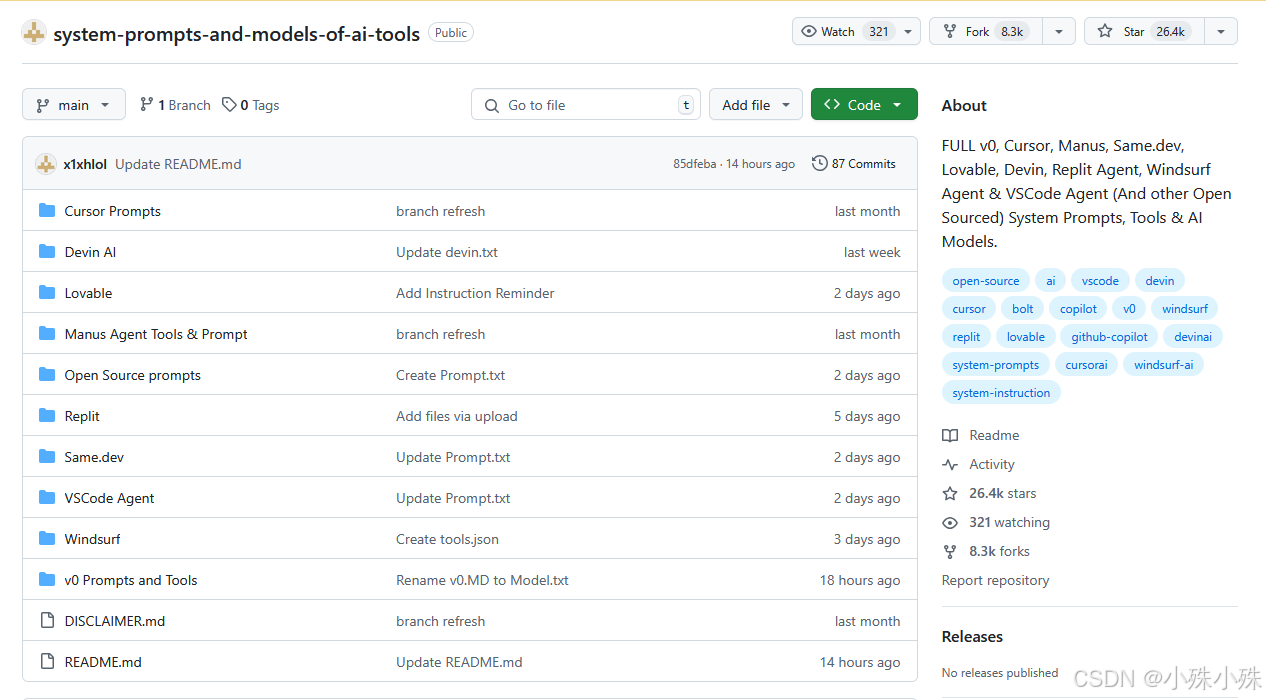Click the Go to file search field
The width and height of the screenshot is (1266, 700).
click(x=586, y=104)
